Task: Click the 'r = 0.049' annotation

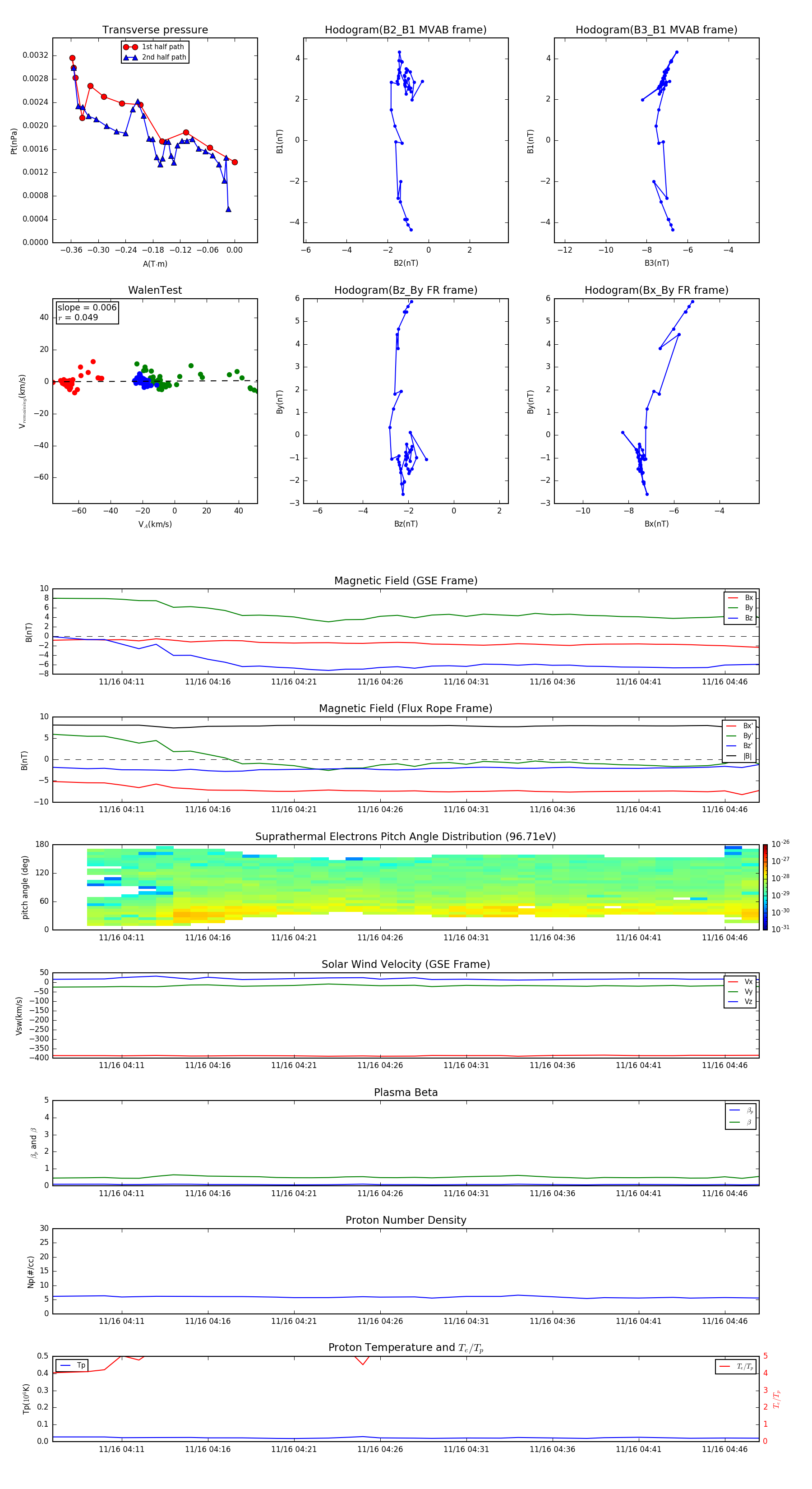Action: pyautogui.click(x=78, y=317)
